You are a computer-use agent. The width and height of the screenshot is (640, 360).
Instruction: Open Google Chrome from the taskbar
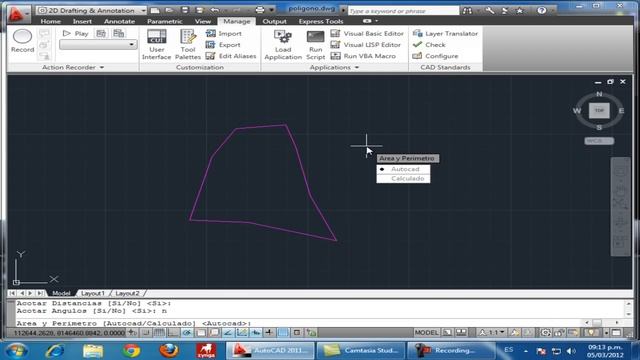point(131,350)
